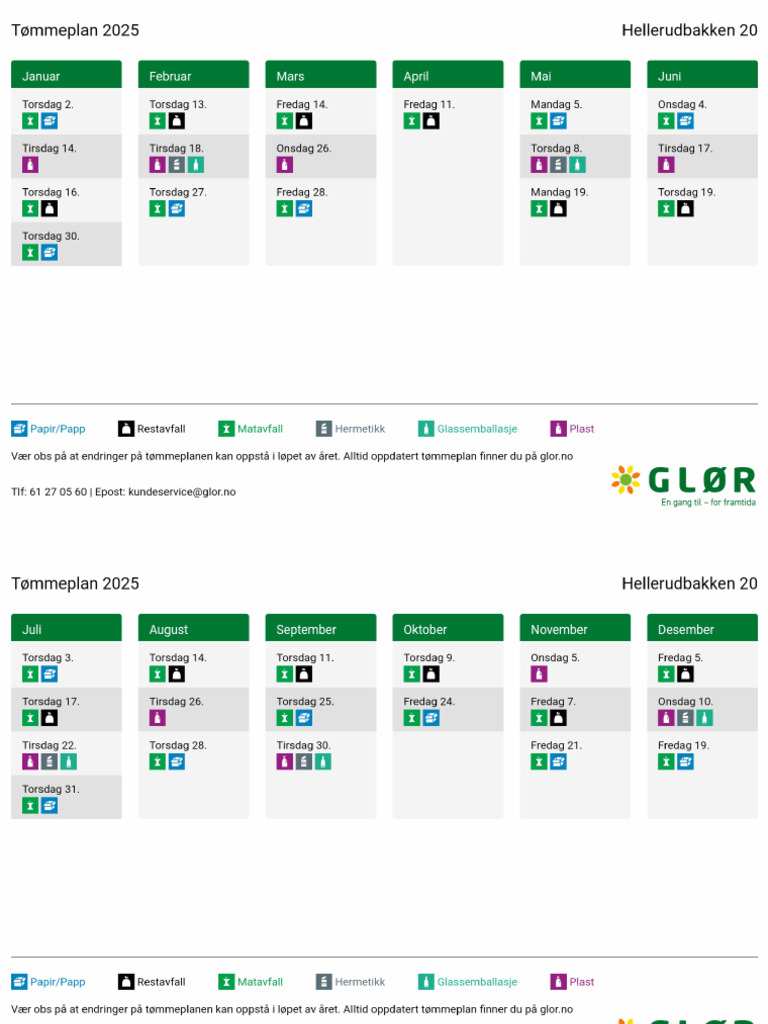
Task: Click Hermetikk icon under Torsdag 8. Mai
Action: pos(558,165)
